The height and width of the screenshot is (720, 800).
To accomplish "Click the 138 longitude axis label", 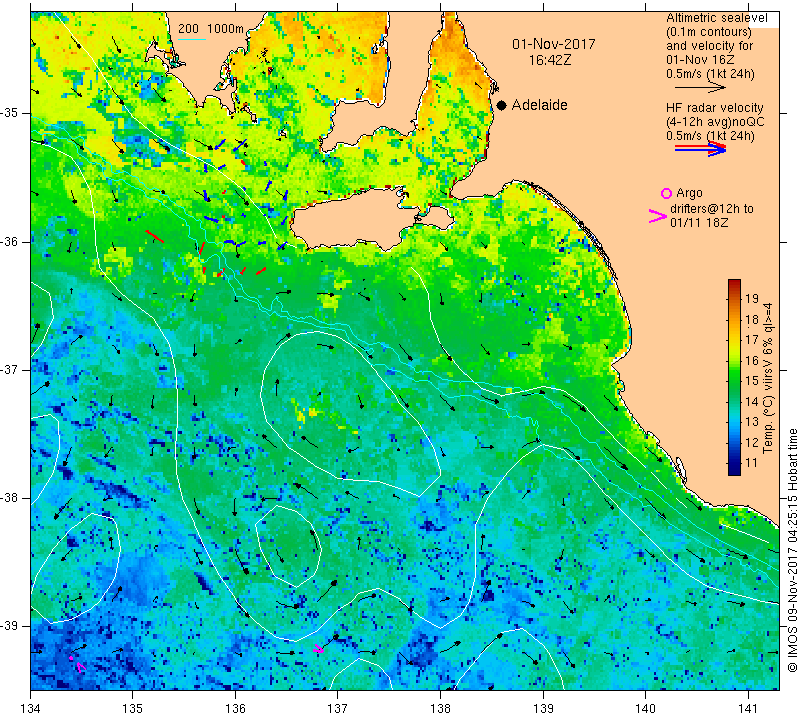I will click(x=440, y=709).
